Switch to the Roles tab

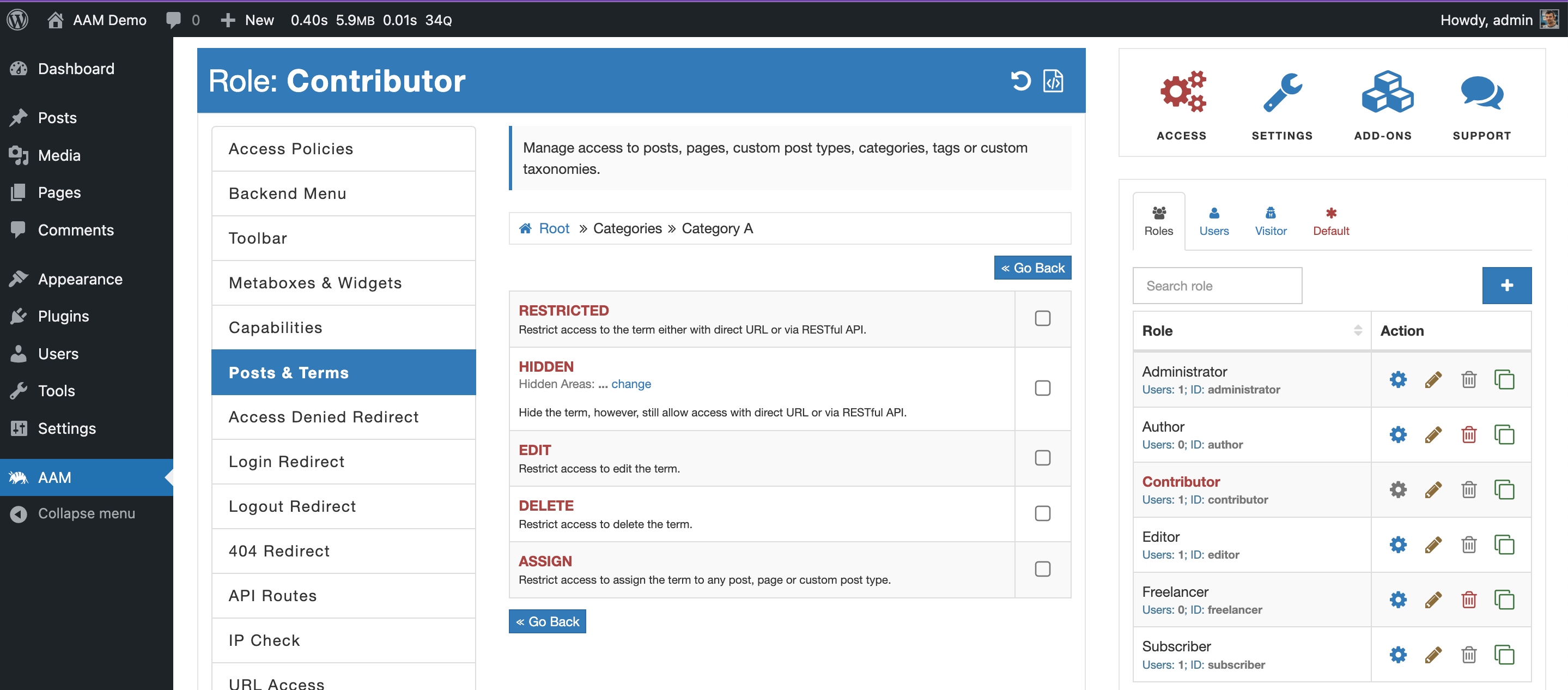(1158, 221)
